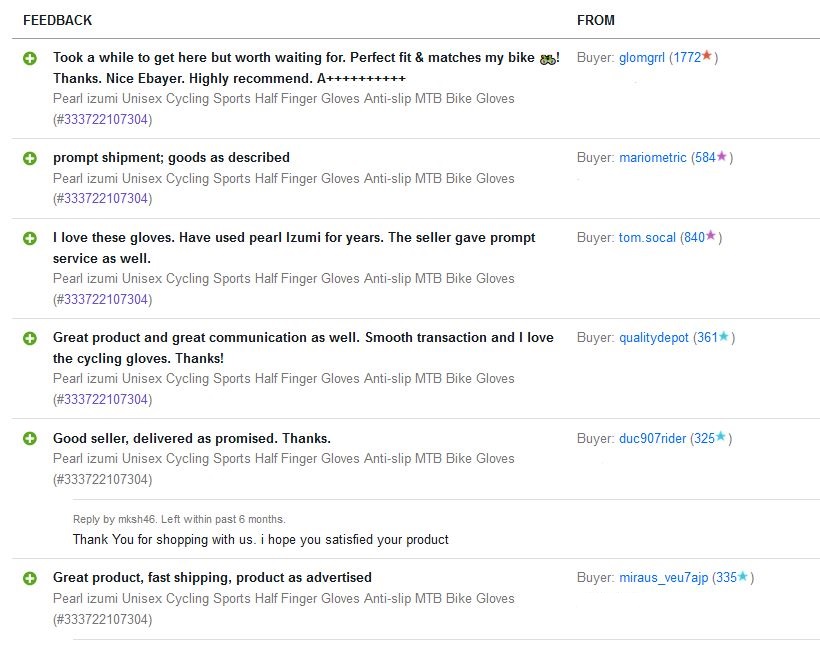
Task: Open the mariometric buyer profile link
Action: click(x=652, y=158)
